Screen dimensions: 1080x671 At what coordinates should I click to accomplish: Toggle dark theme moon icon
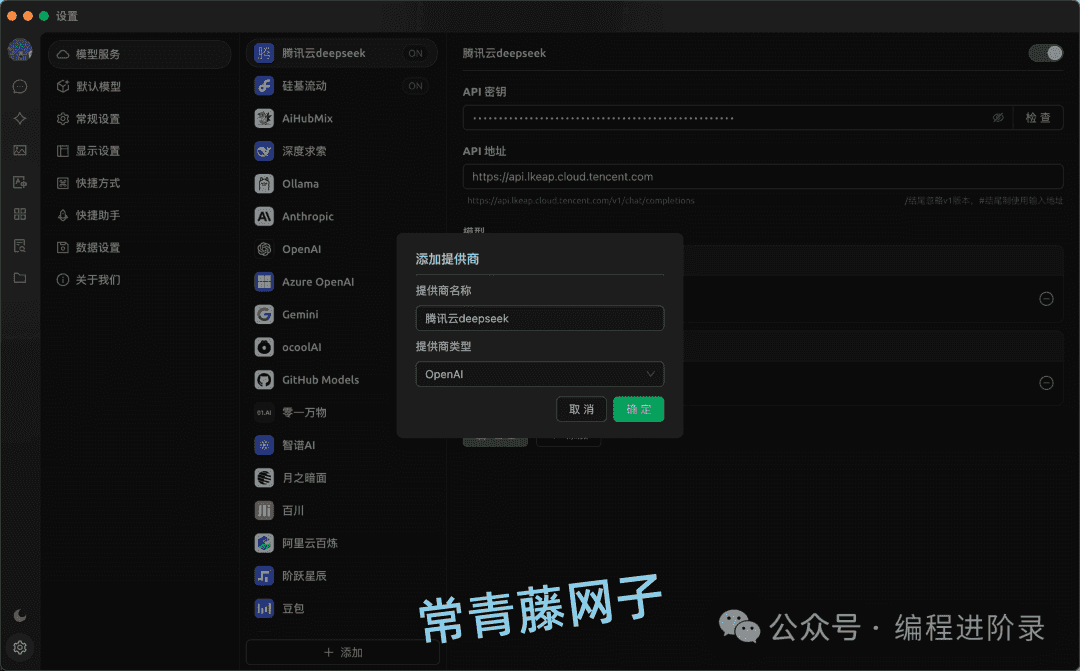[x=20, y=615]
